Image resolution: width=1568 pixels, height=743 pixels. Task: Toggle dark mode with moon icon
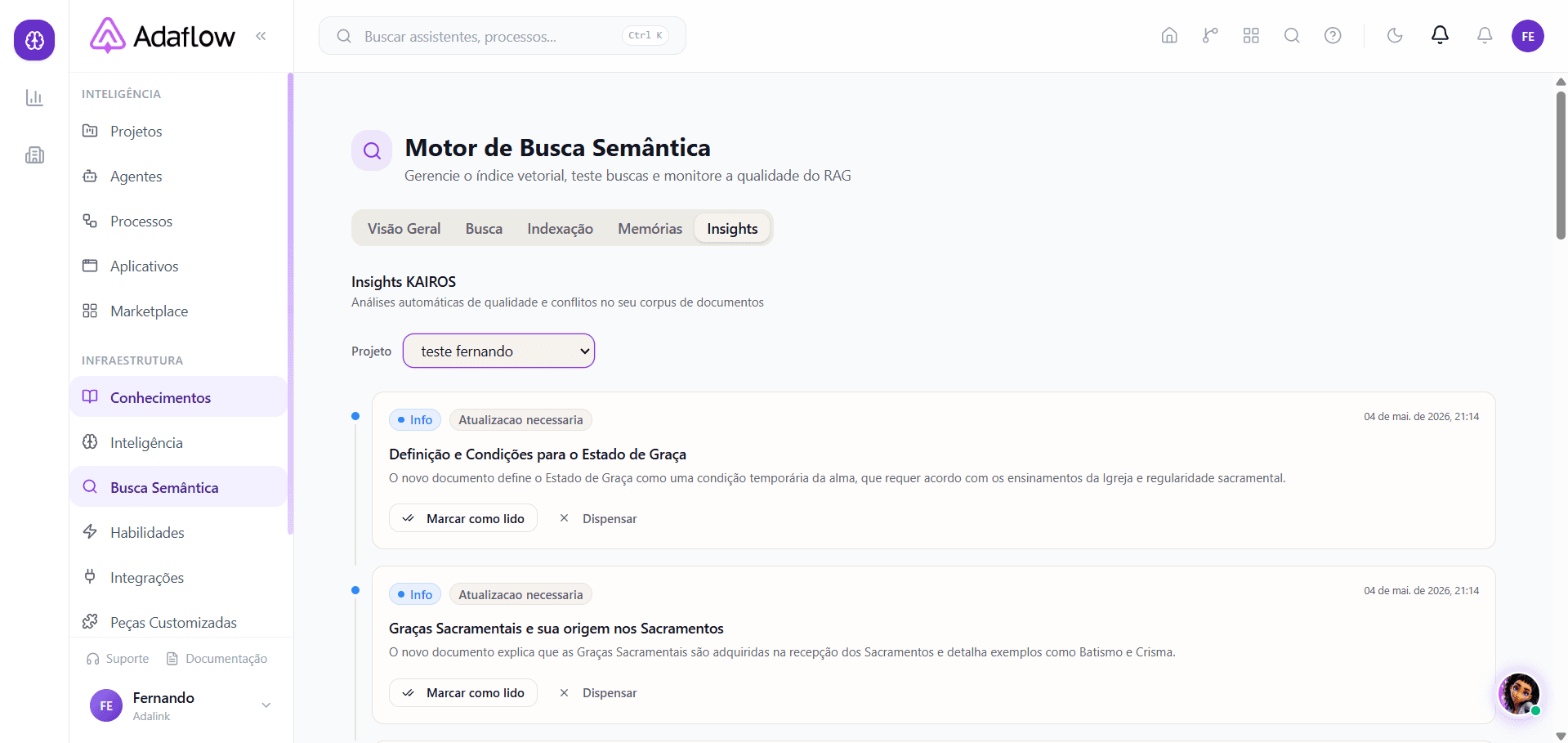(x=1395, y=36)
